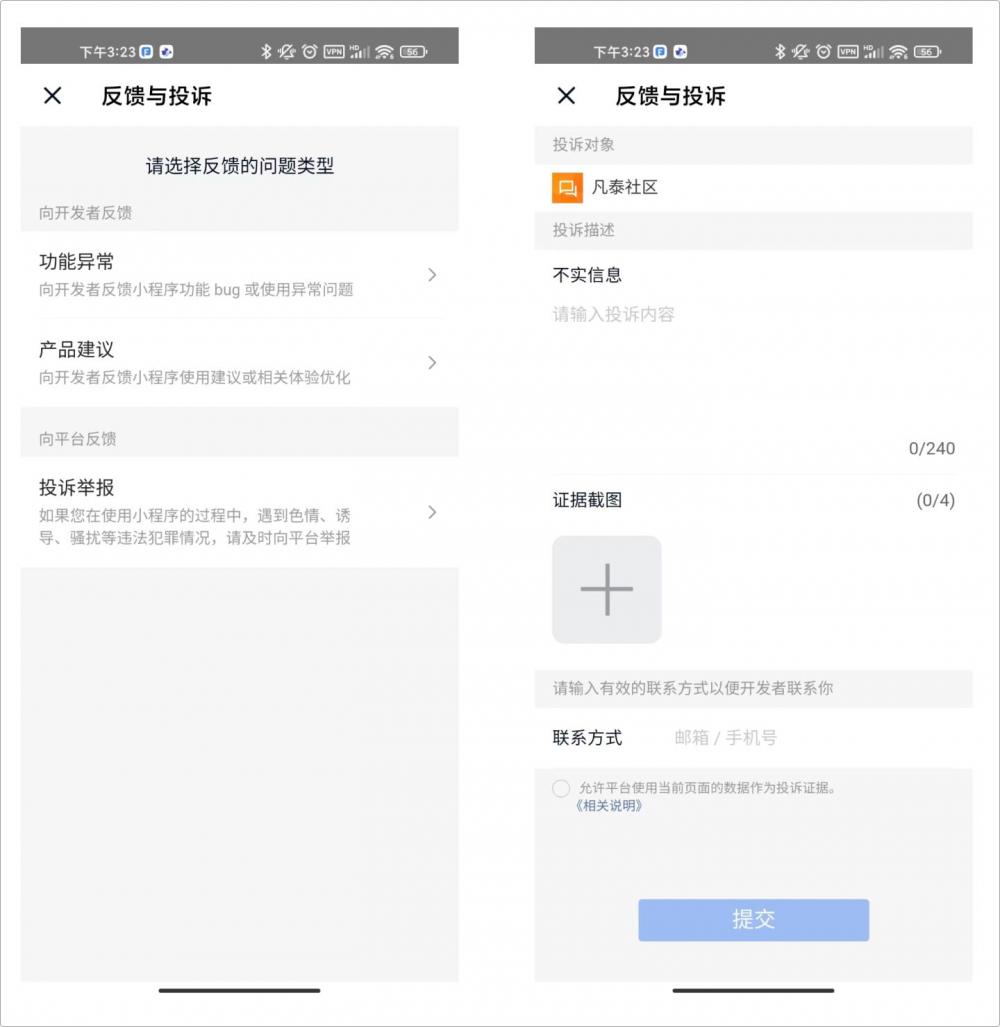Select the 投诉举报 report option
1000x1027 pixels.
pyautogui.click(x=240, y=512)
